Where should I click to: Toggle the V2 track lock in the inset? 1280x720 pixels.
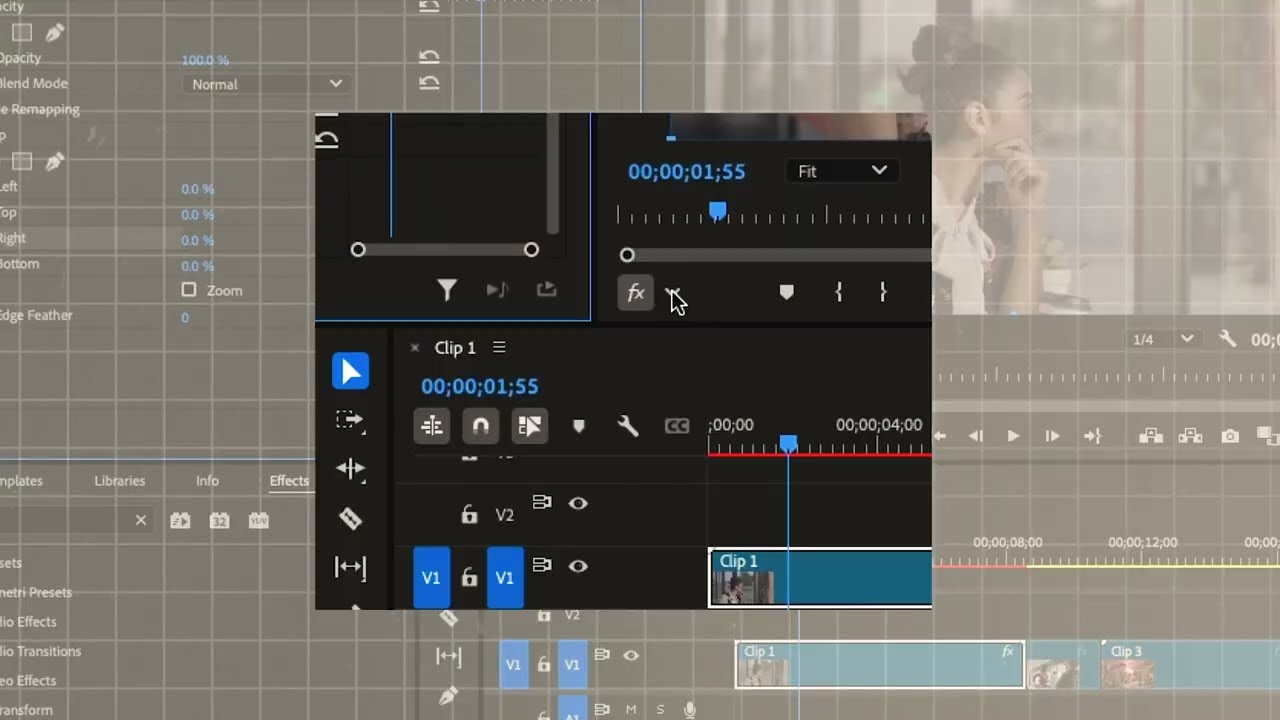(x=469, y=515)
